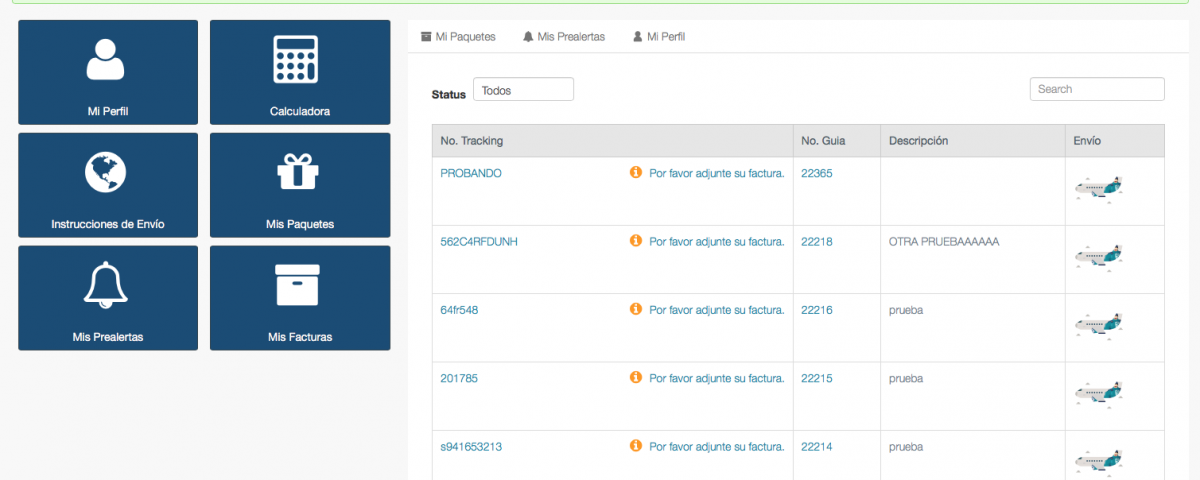Switch to the Mis Prealertas tab
The image size is (1200, 480).
(564, 36)
